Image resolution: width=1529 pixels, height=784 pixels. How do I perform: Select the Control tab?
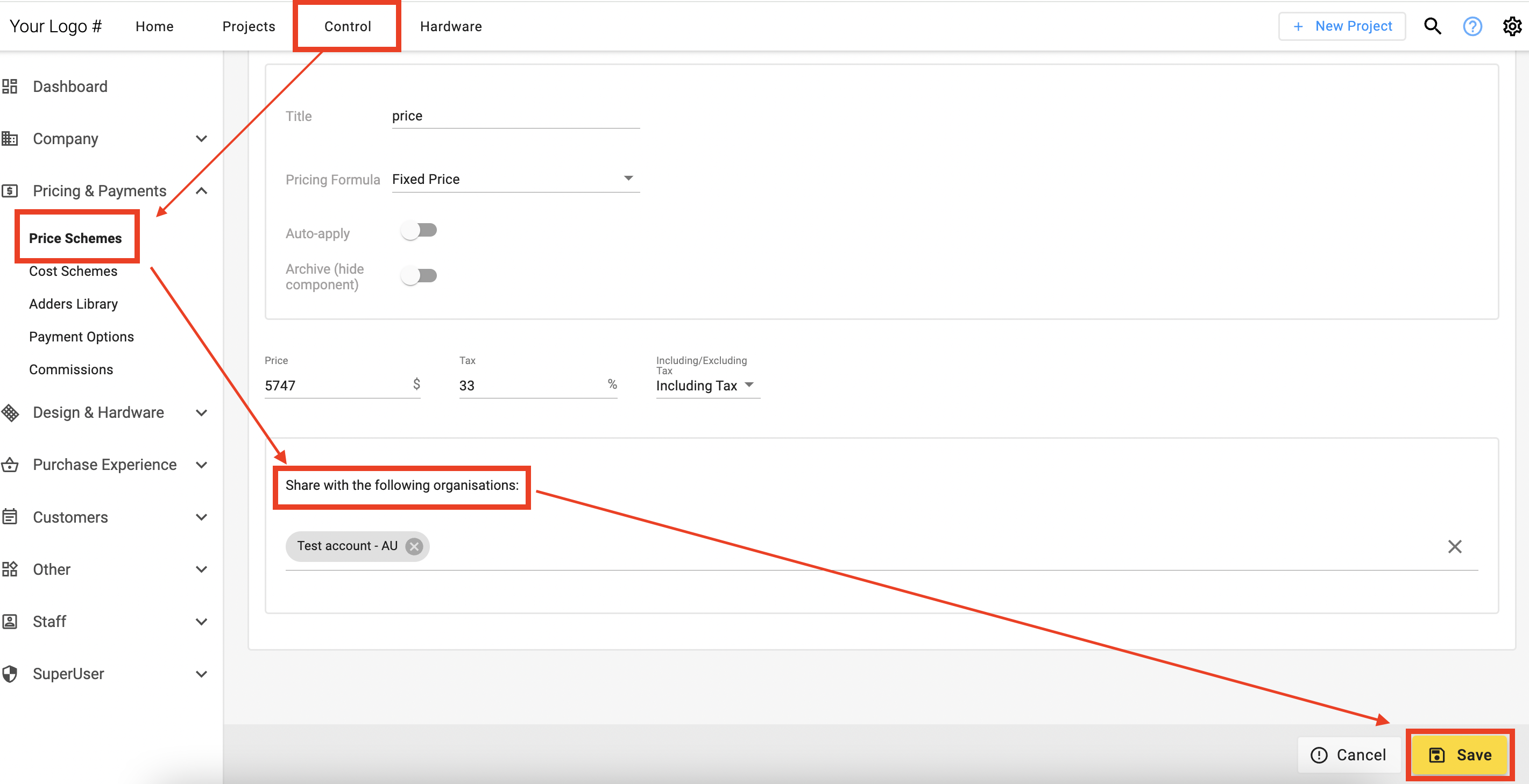coord(348,27)
